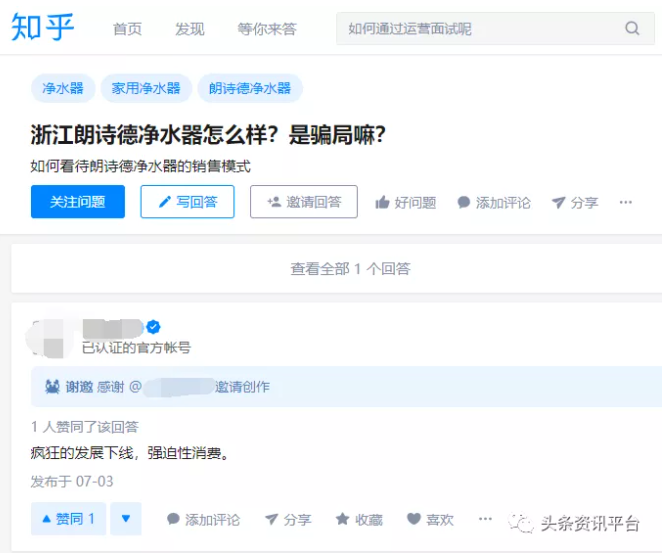Downvote the answer using down arrow
This screenshot has height=557, width=666.
(x=125, y=519)
